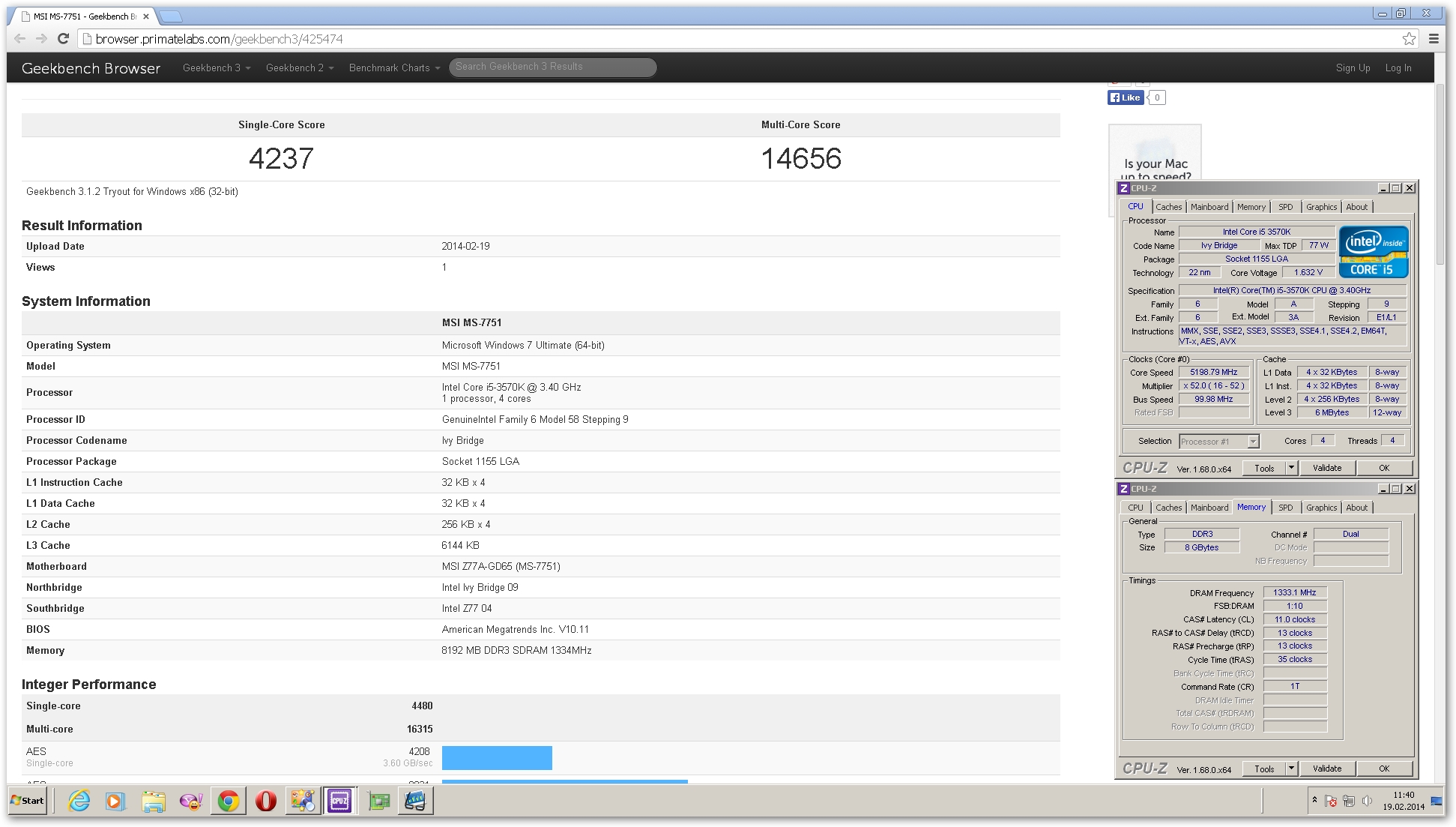
Task: Open a new browser tab
Action: 171,16
